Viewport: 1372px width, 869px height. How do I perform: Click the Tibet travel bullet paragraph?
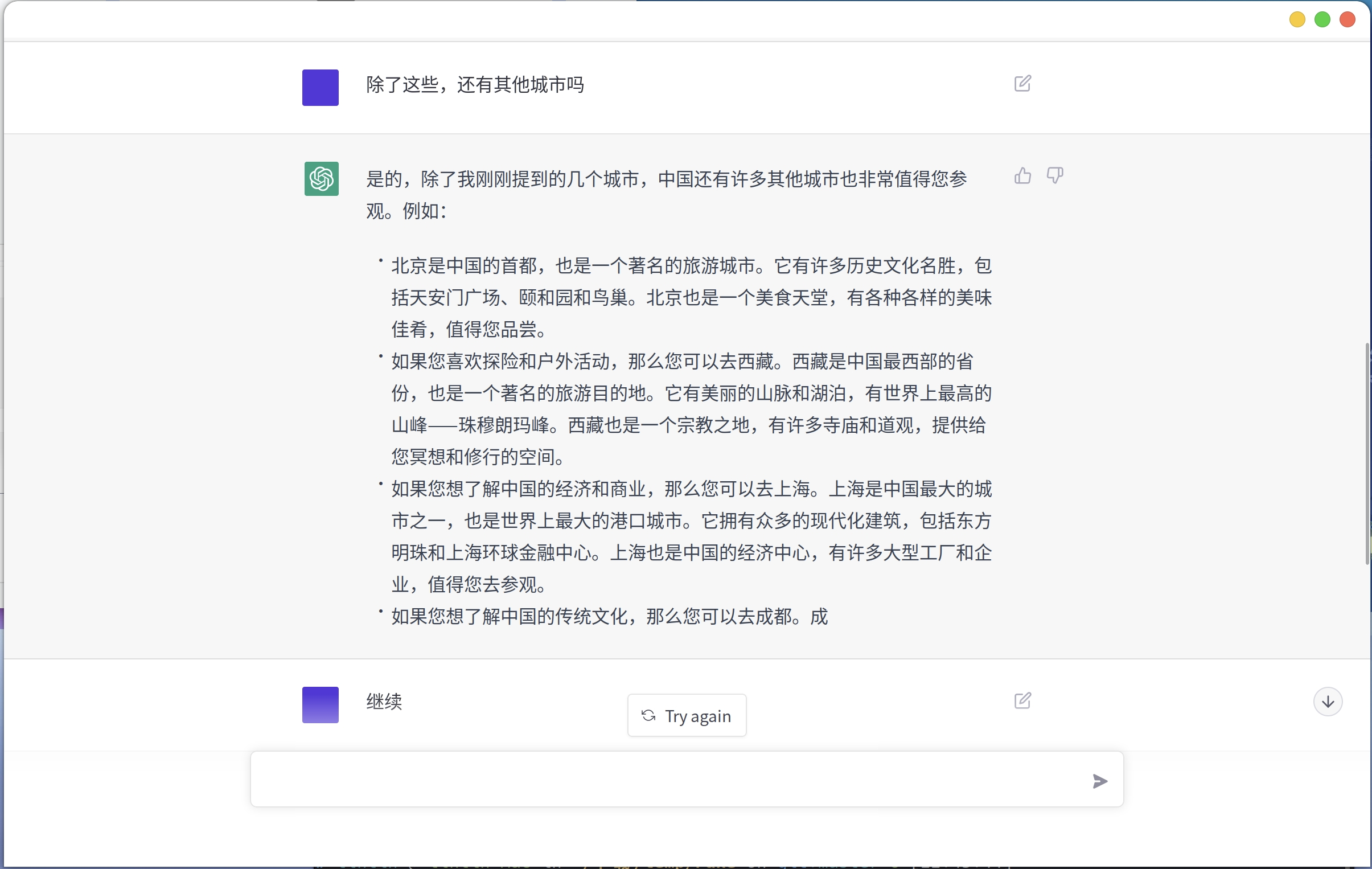click(691, 408)
